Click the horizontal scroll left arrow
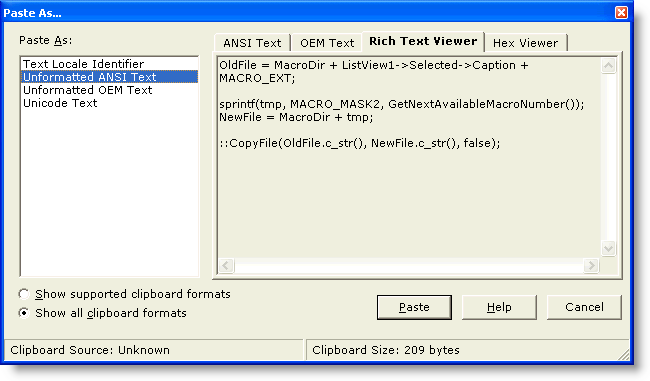Image resolution: width=650 pixels, height=381 pixels. click(226, 265)
